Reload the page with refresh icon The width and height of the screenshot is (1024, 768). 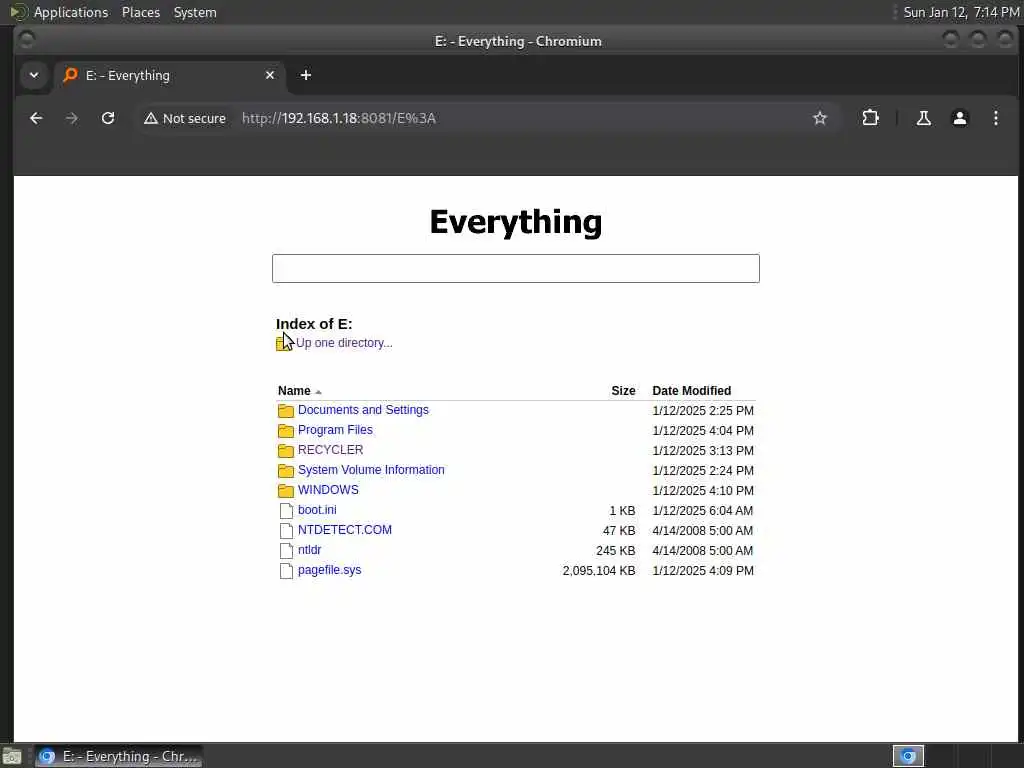(x=108, y=118)
